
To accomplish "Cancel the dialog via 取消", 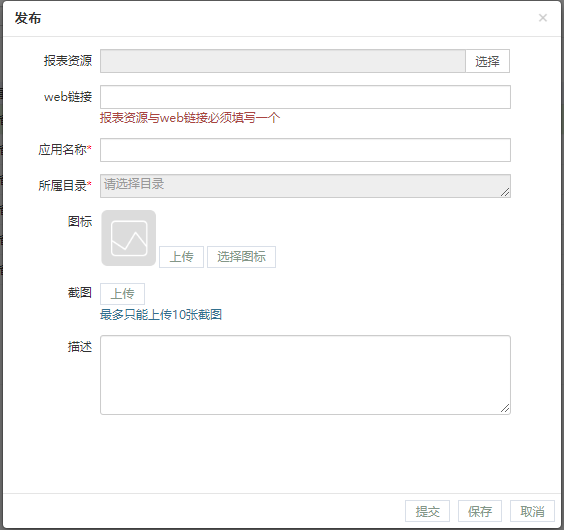I will [532, 511].
